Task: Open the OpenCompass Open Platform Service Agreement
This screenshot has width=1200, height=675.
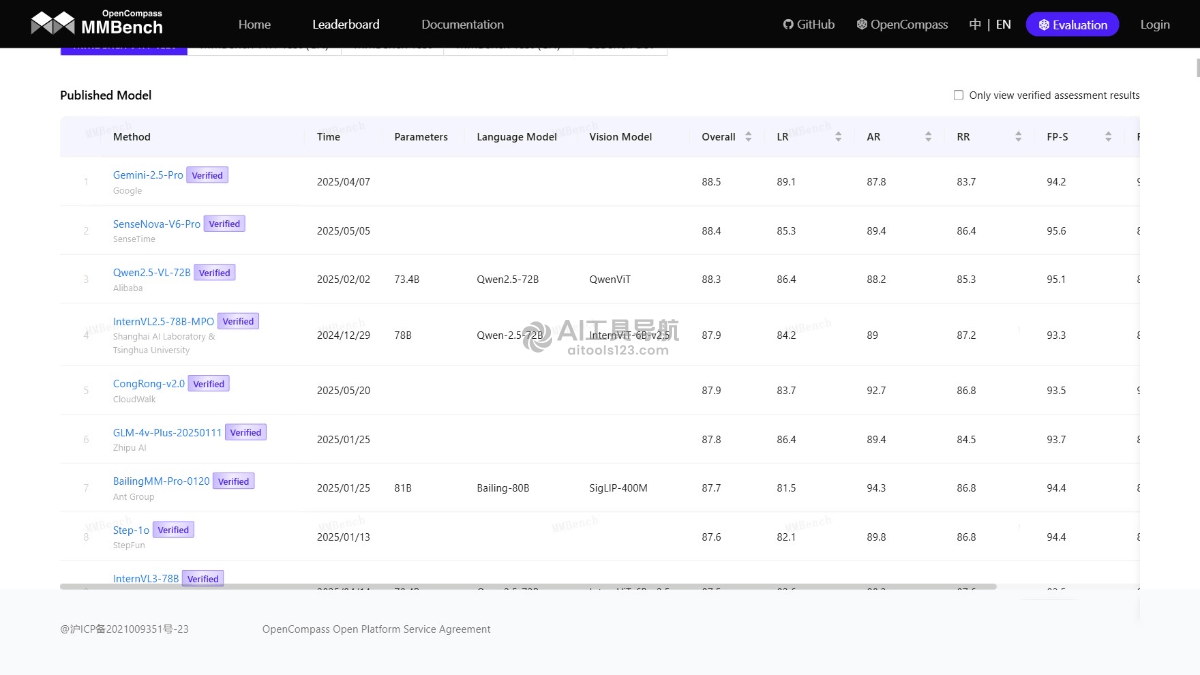Action: [x=376, y=629]
